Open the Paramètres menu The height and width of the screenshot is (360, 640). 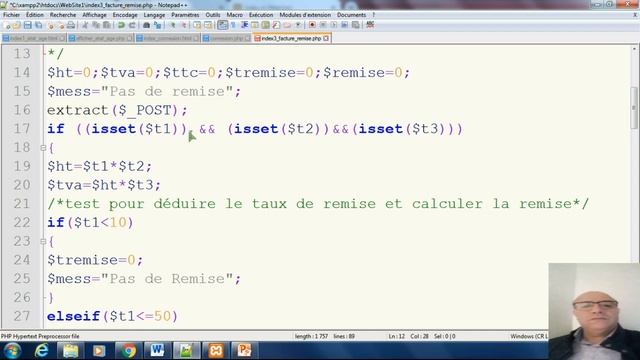click(185, 15)
